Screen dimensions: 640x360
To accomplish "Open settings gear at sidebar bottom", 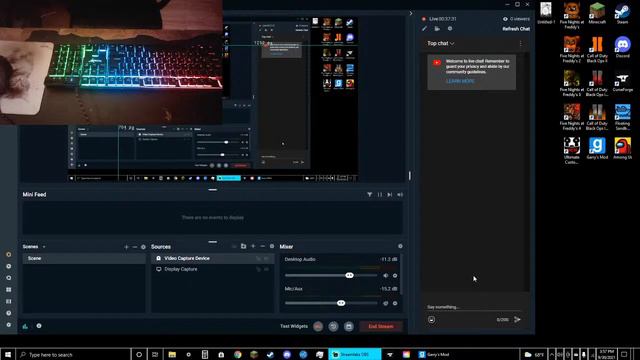I will point(9,325).
